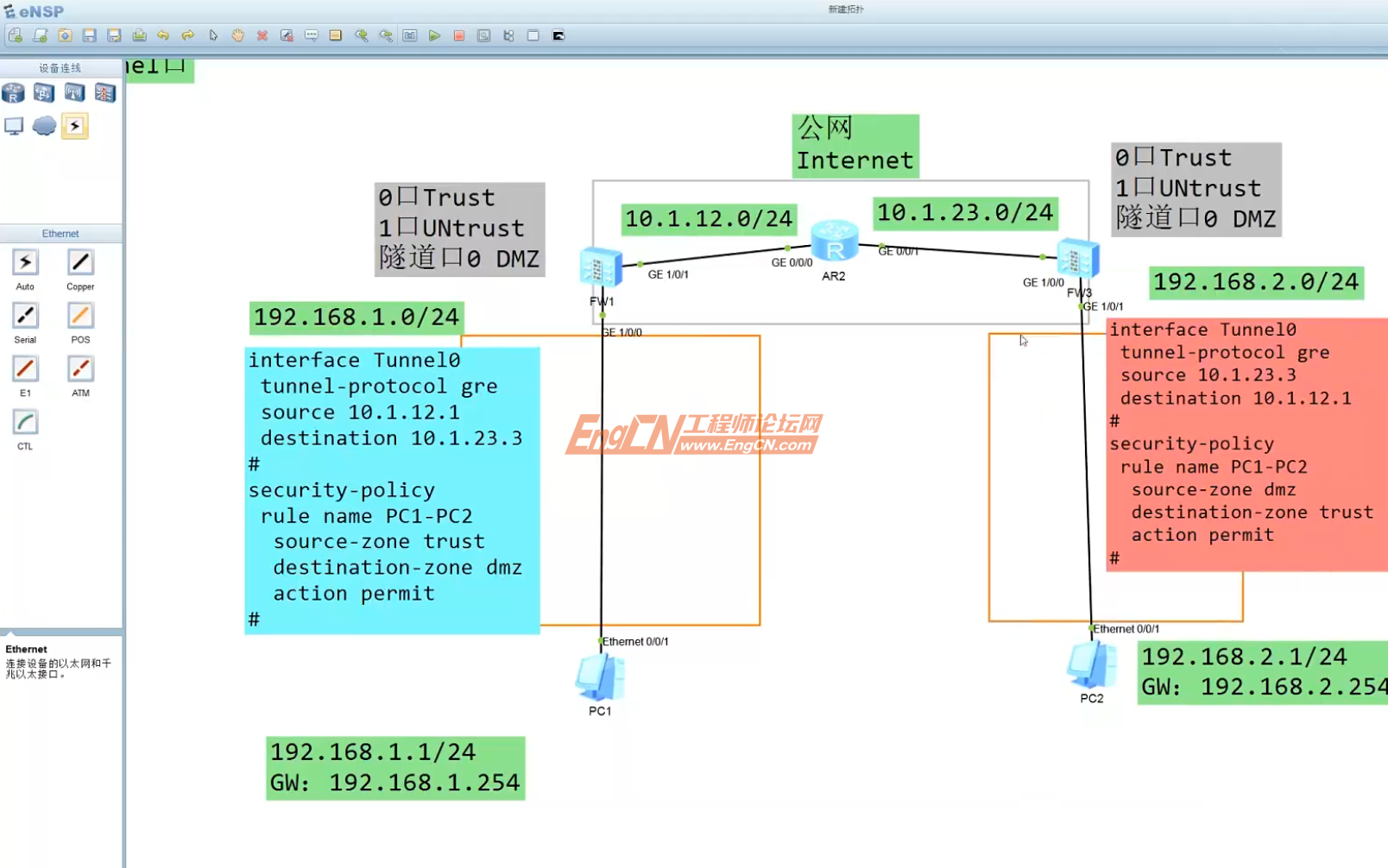Screen dimensions: 1388x868
Task: Select the Cloud device category icon
Action: (x=44, y=126)
